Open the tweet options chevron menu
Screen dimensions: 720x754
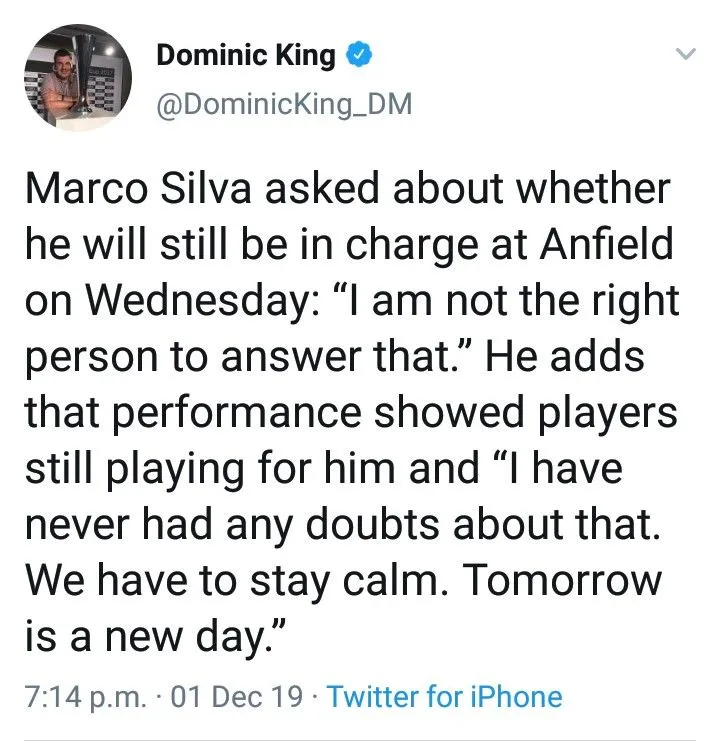click(x=685, y=56)
